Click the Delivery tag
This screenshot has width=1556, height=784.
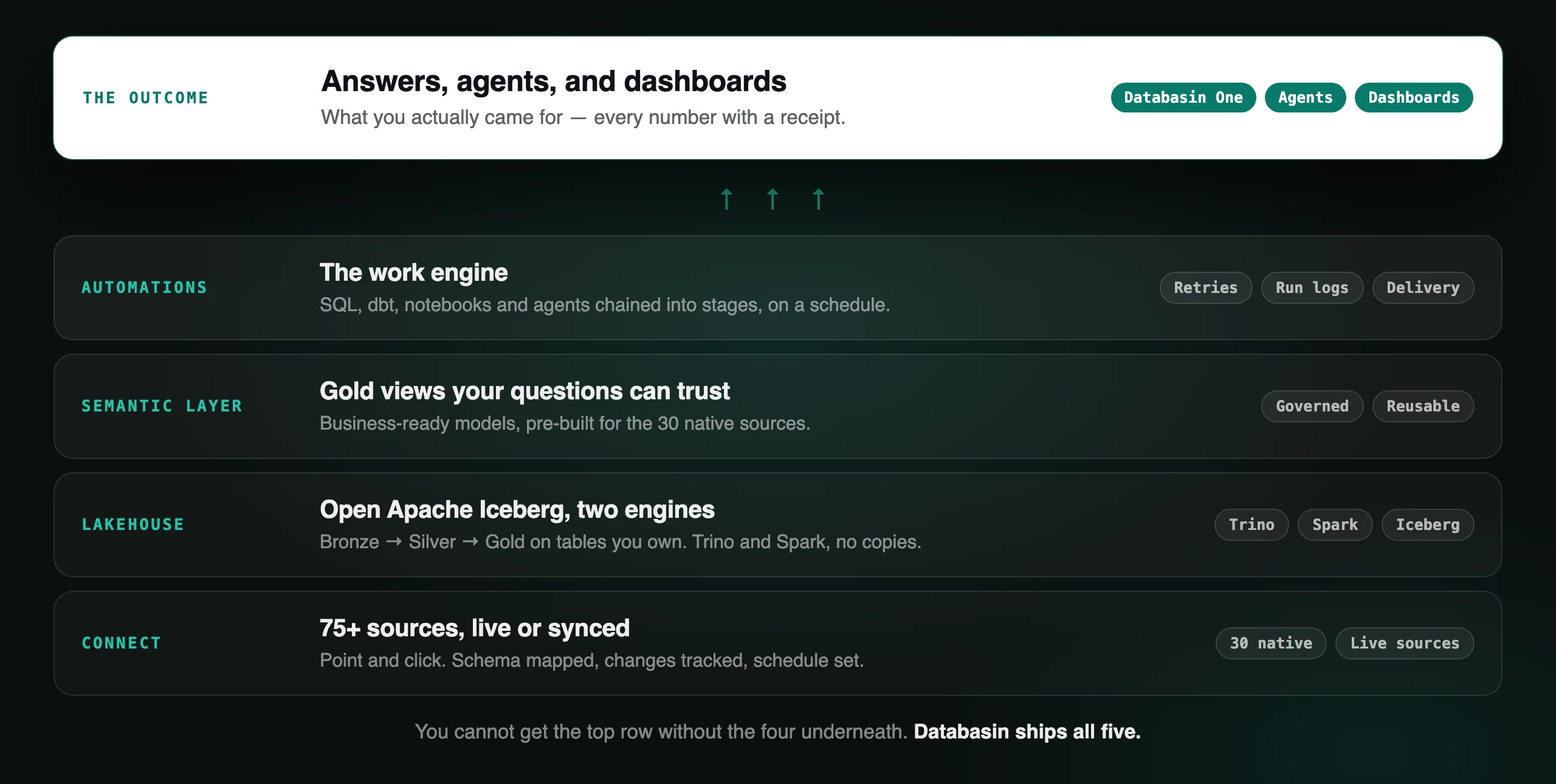coord(1423,287)
